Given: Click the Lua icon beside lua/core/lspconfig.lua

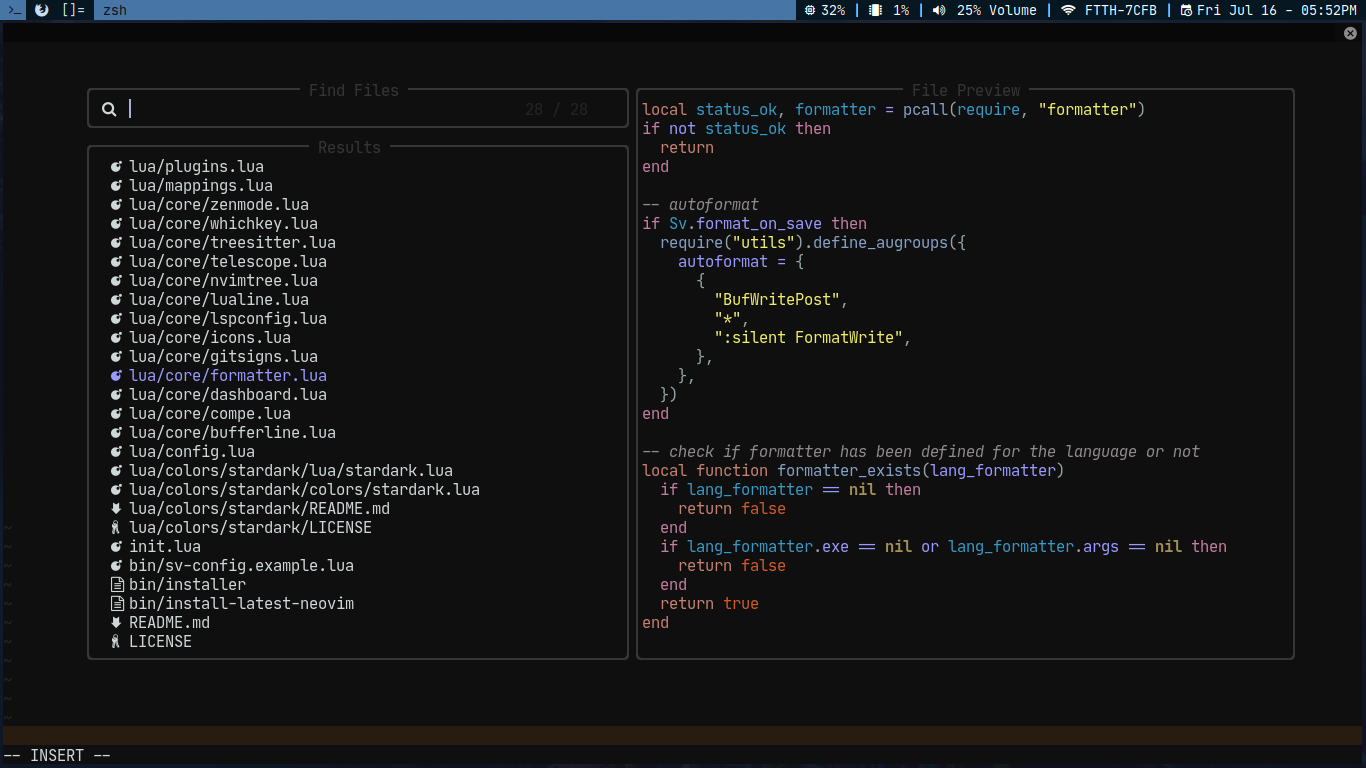Looking at the screenshot, I should pos(116,319).
